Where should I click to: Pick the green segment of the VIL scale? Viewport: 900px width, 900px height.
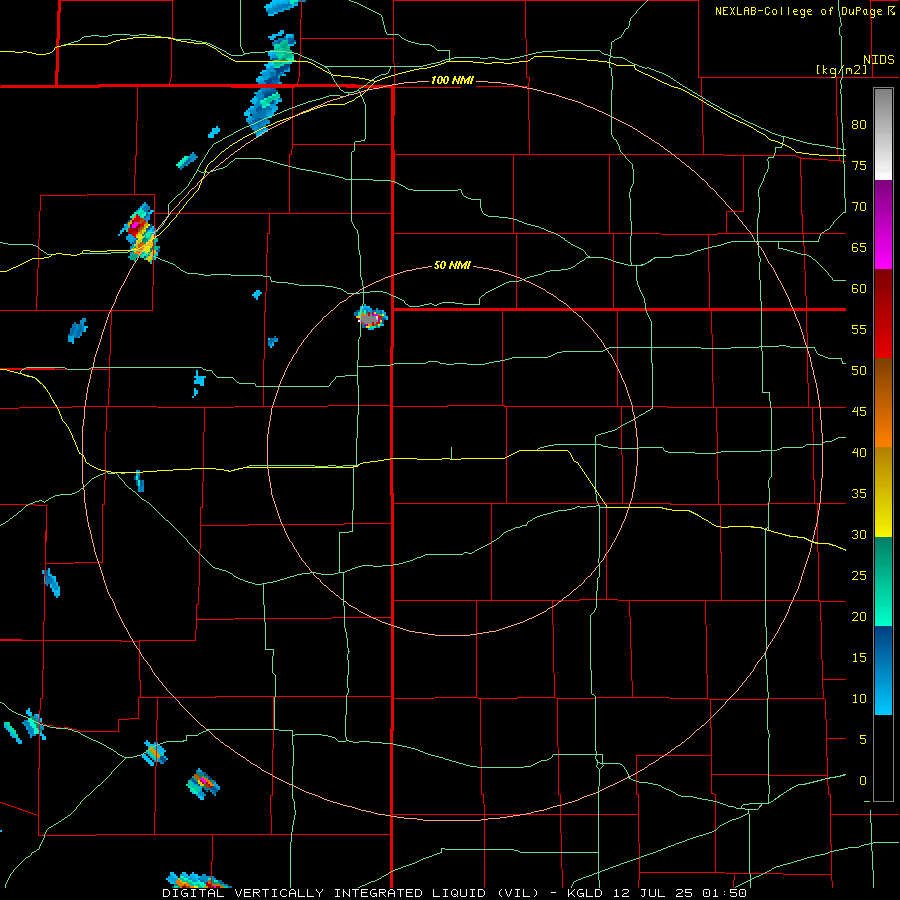point(883,581)
